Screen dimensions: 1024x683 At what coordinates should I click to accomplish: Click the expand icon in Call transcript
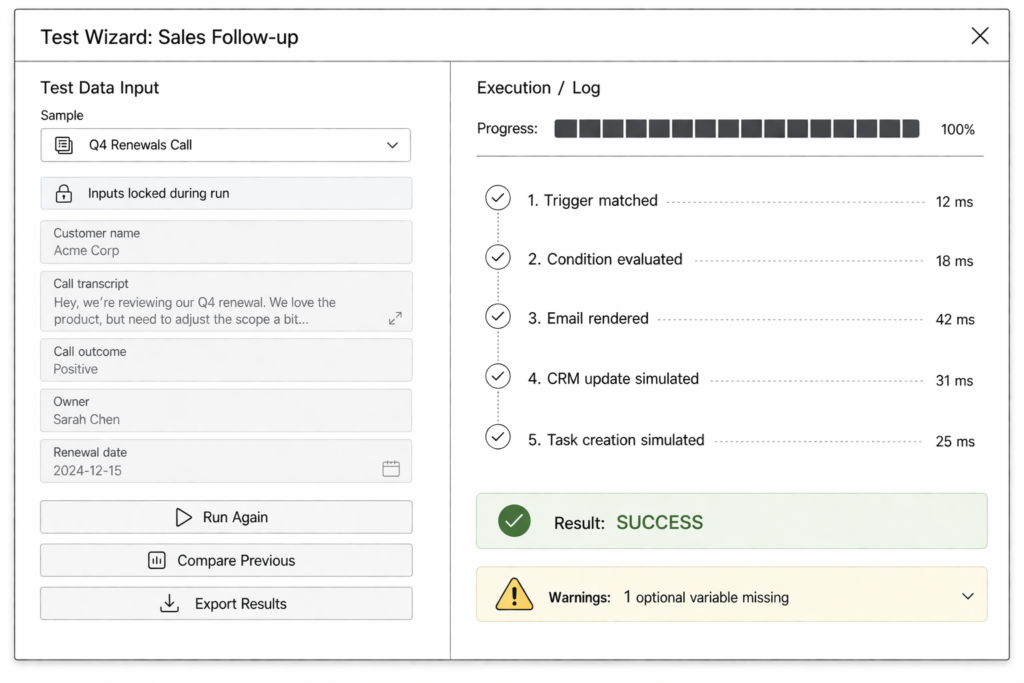pyautogui.click(x=395, y=318)
